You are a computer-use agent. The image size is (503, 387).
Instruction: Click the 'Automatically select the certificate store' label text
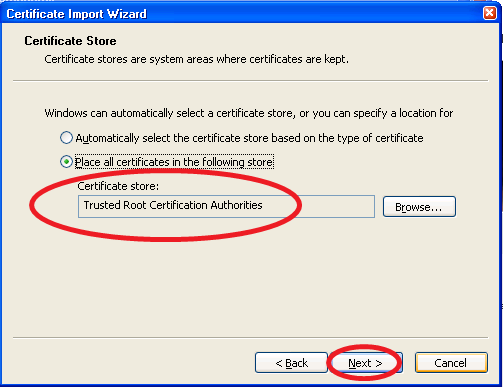click(249, 138)
